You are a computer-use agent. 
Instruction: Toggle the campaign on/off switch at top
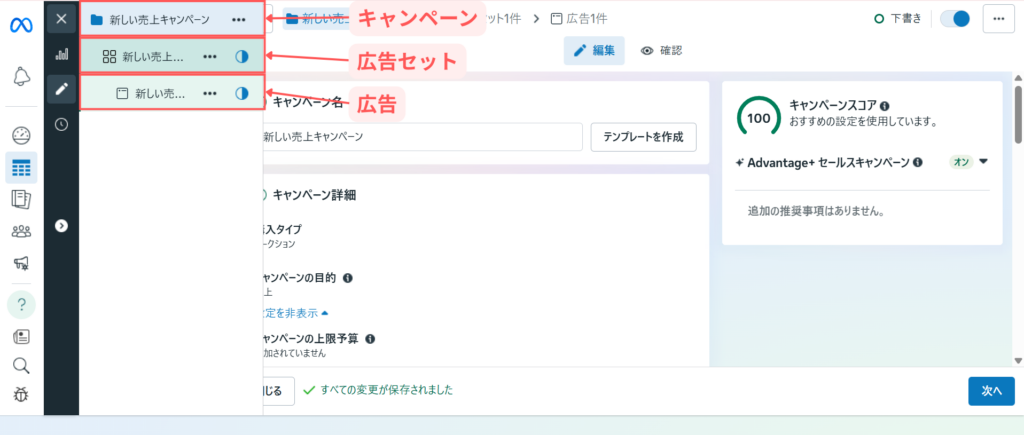pos(955,19)
